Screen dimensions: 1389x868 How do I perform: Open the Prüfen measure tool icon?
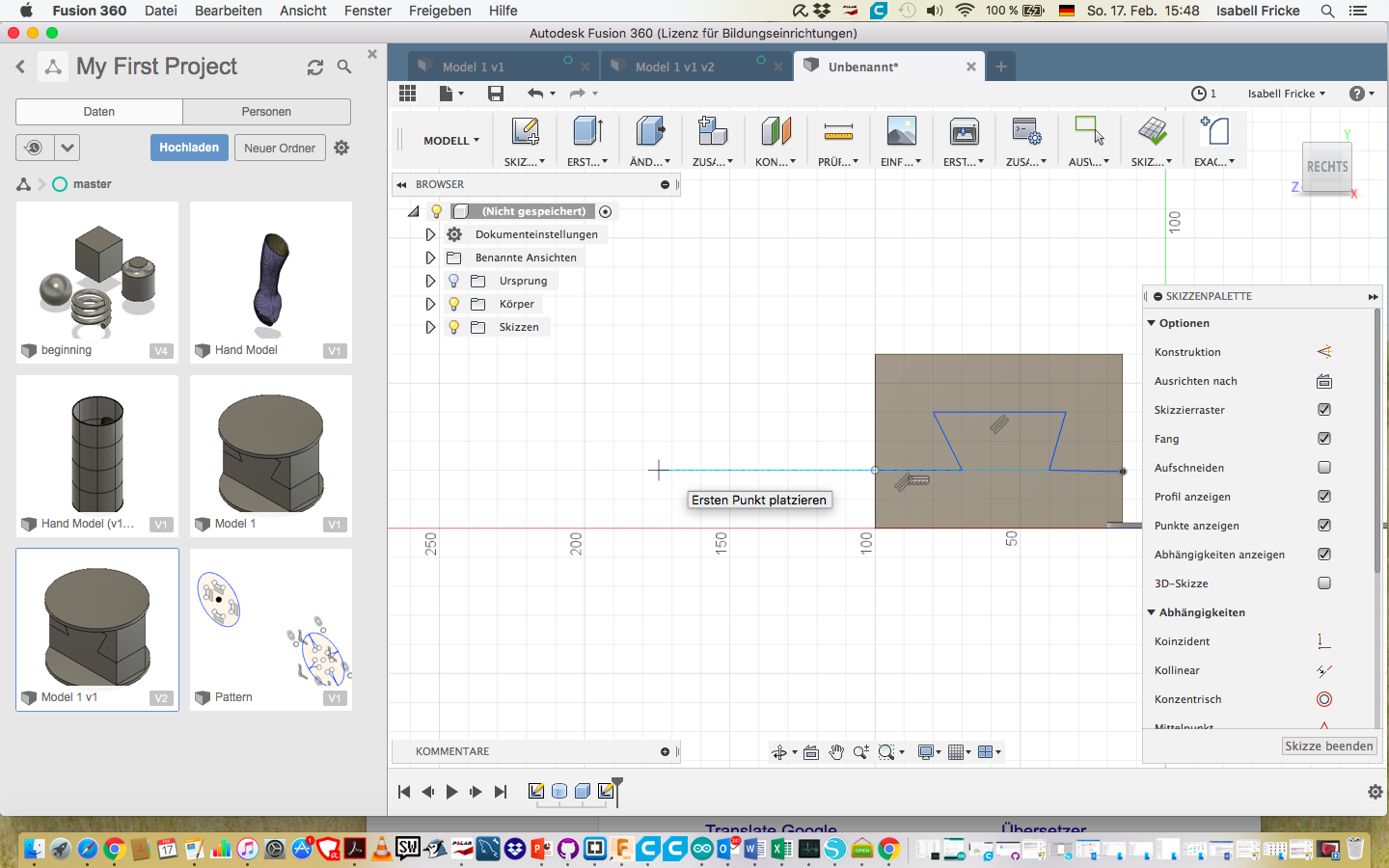[x=838, y=131]
